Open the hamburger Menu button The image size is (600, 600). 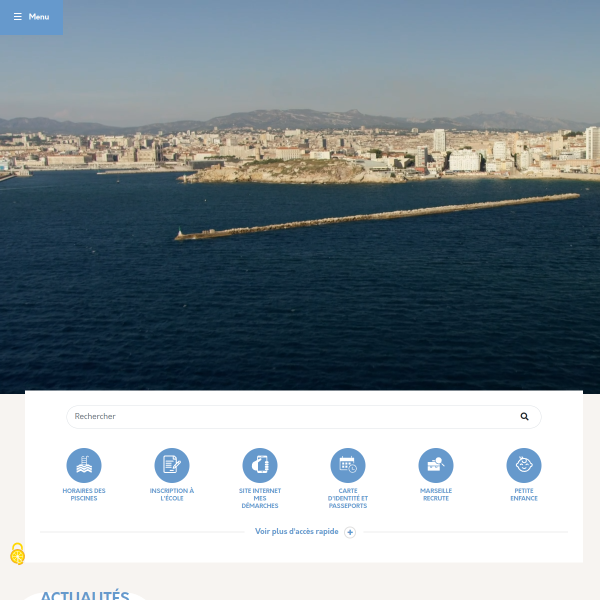click(31, 17)
